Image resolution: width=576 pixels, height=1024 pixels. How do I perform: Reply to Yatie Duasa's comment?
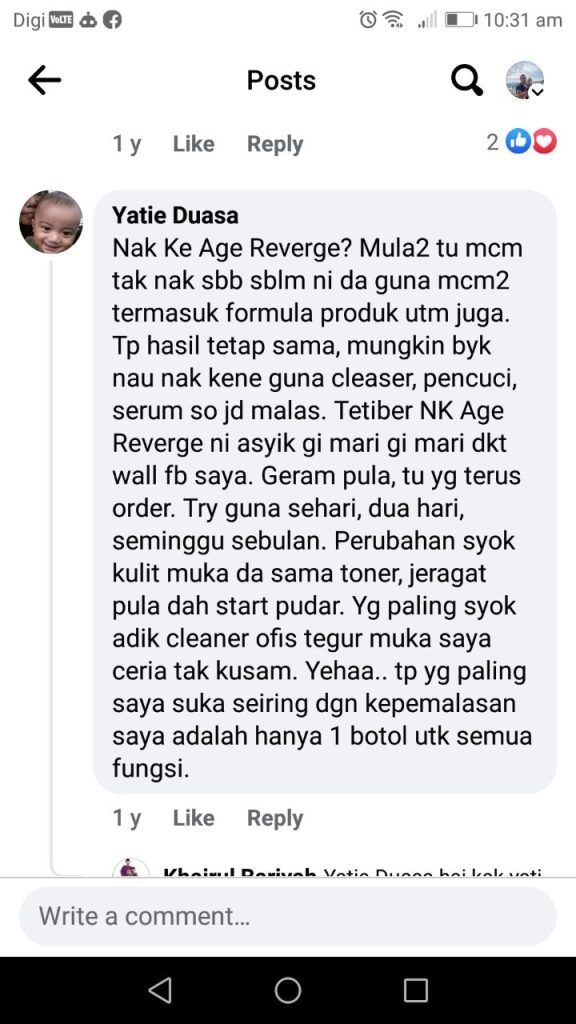[x=275, y=818]
